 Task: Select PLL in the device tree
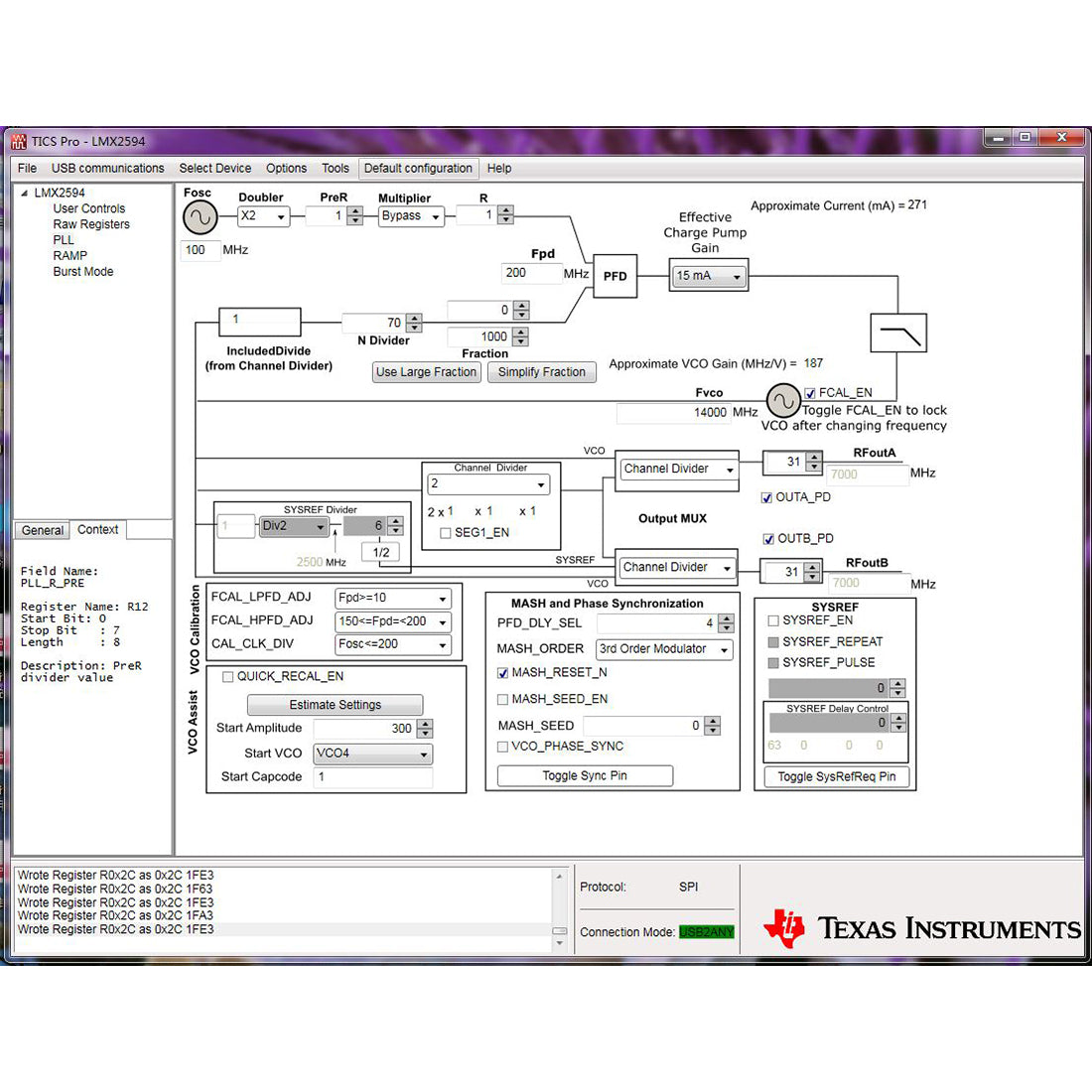click(64, 240)
